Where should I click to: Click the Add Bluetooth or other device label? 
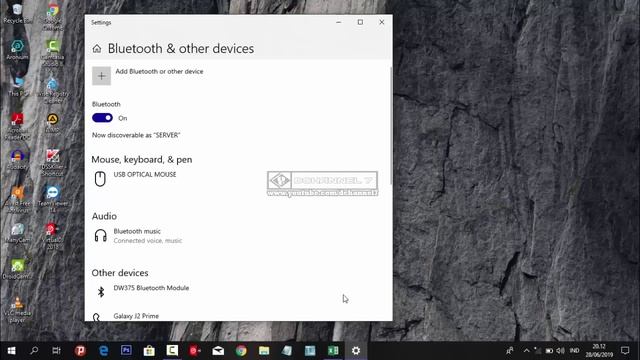(x=159, y=71)
